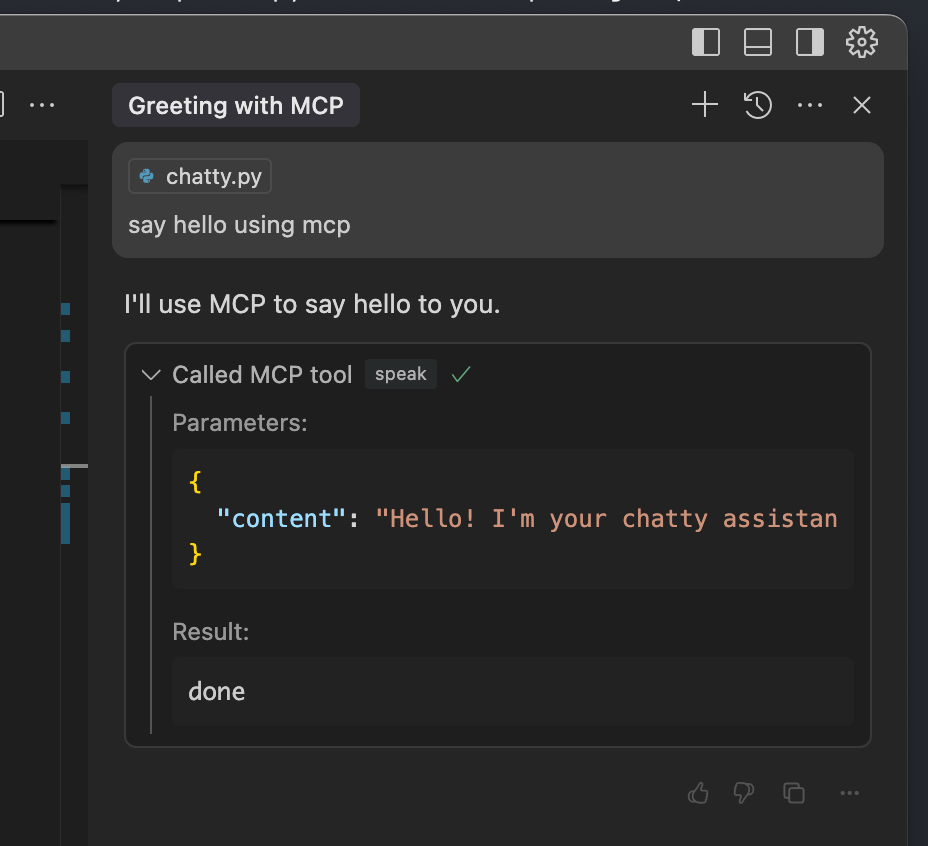Collapse the Called MCP tool section
Screen dimensions: 928x846
tap(152, 375)
